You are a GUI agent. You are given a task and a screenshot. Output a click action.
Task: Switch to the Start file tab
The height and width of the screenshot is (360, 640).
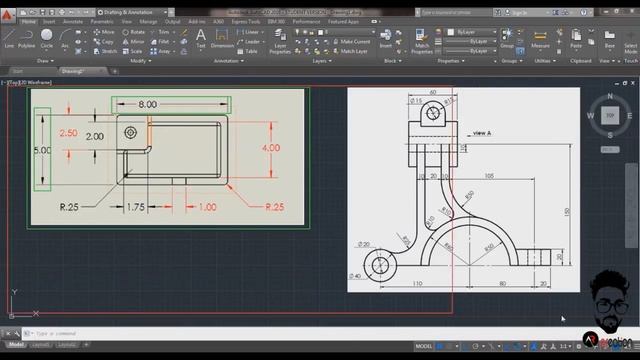[x=18, y=71]
